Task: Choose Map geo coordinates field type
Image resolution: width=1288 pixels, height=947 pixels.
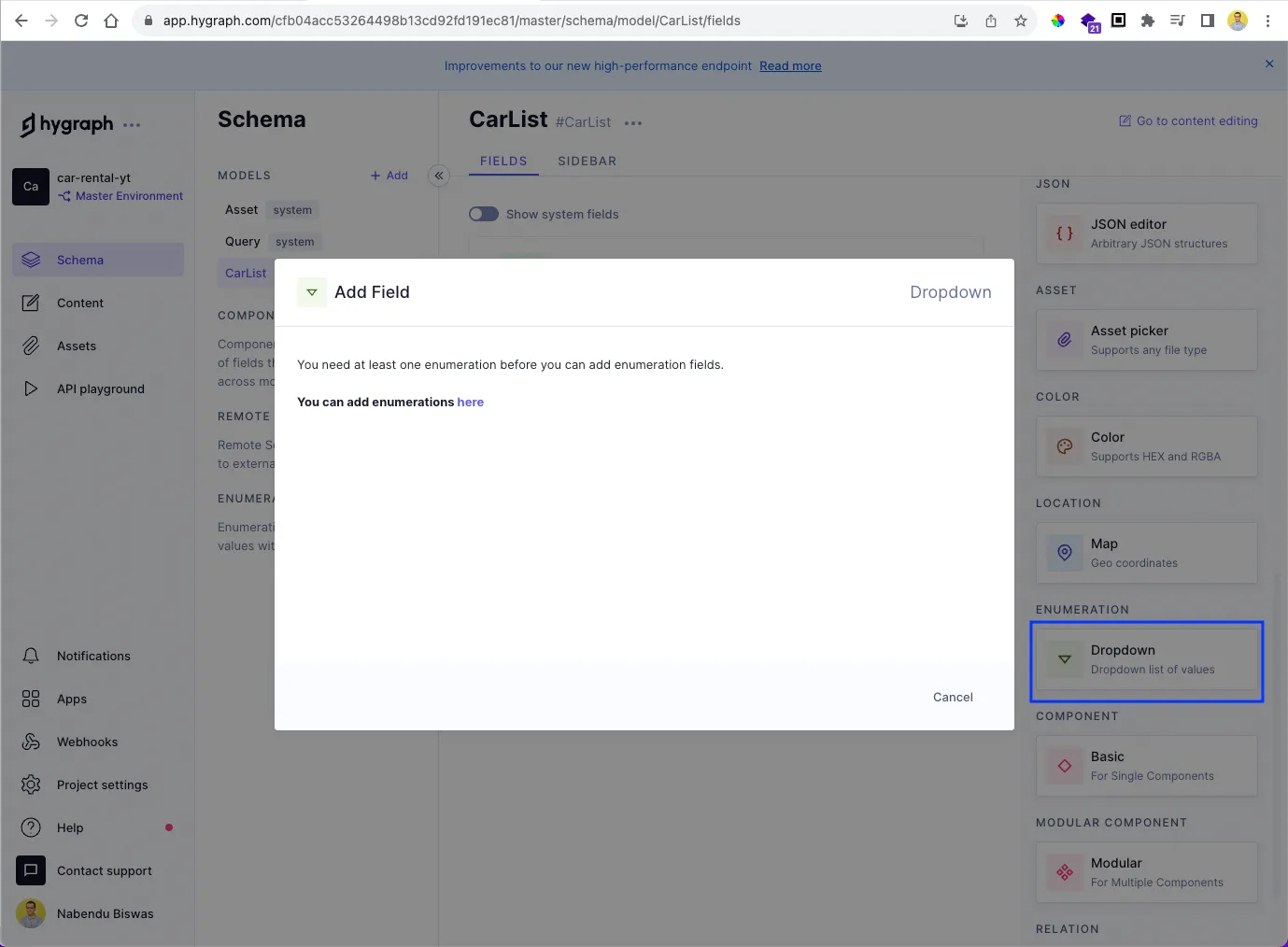Action: pos(1147,553)
